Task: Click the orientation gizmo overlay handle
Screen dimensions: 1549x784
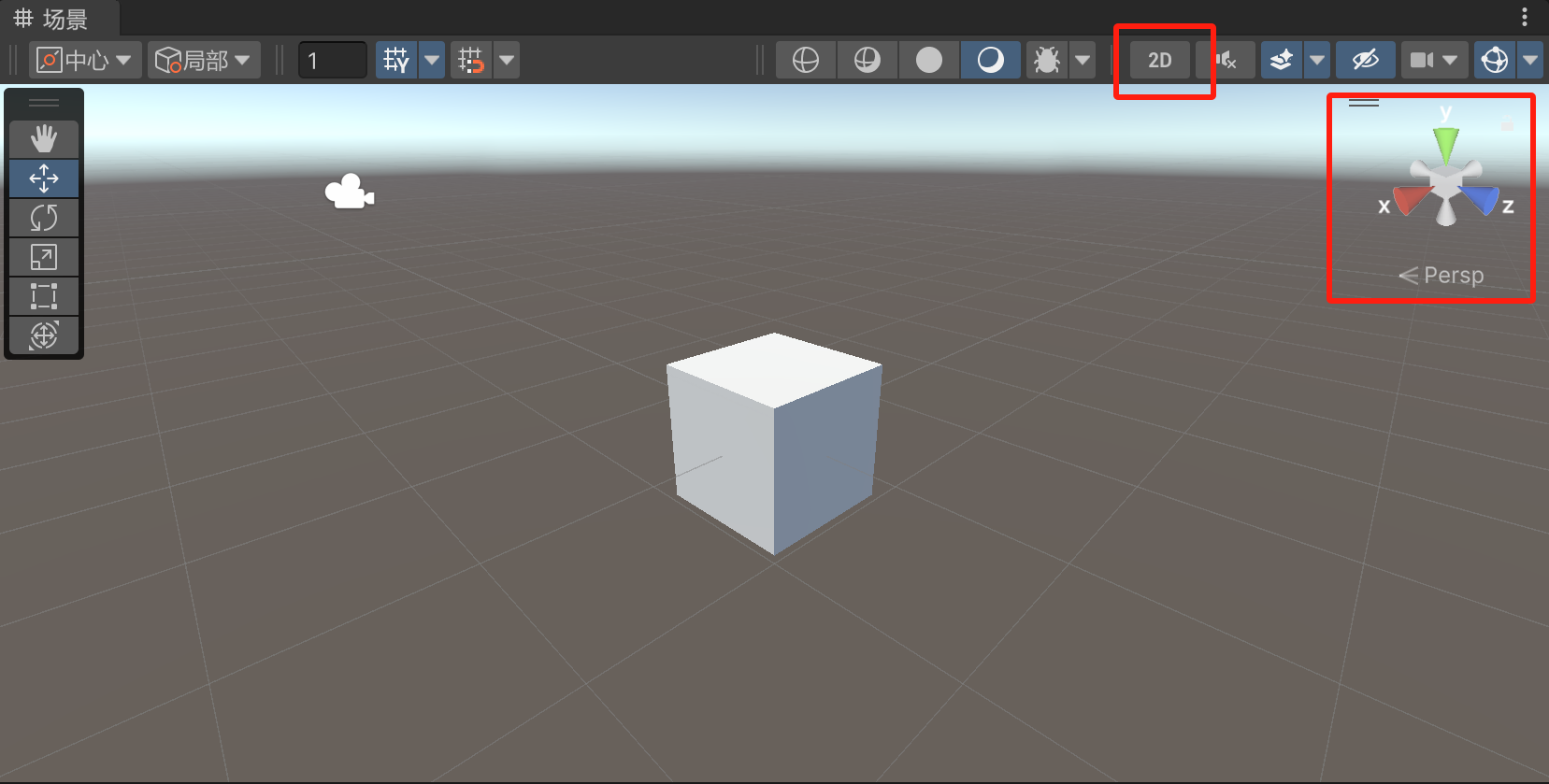Action: pyautogui.click(x=1364, y=103)
